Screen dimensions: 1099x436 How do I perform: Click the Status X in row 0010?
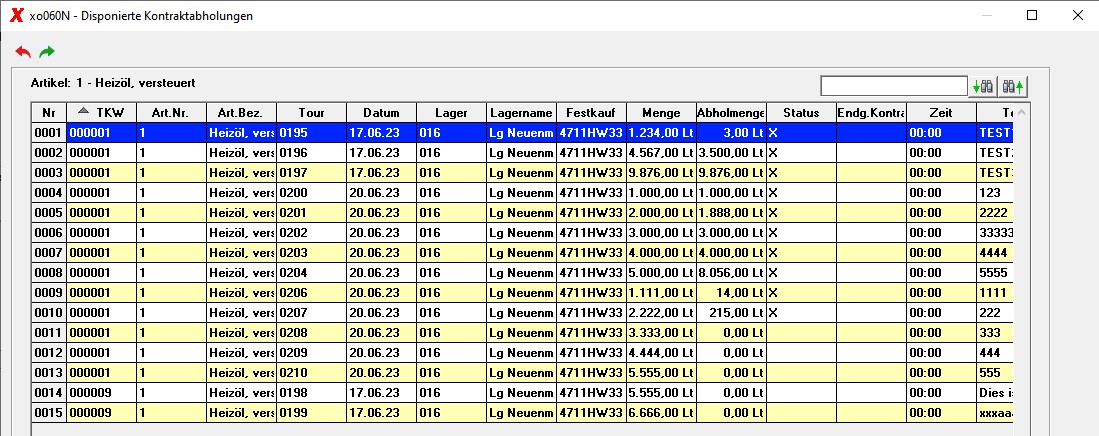[x=773, y=313]
